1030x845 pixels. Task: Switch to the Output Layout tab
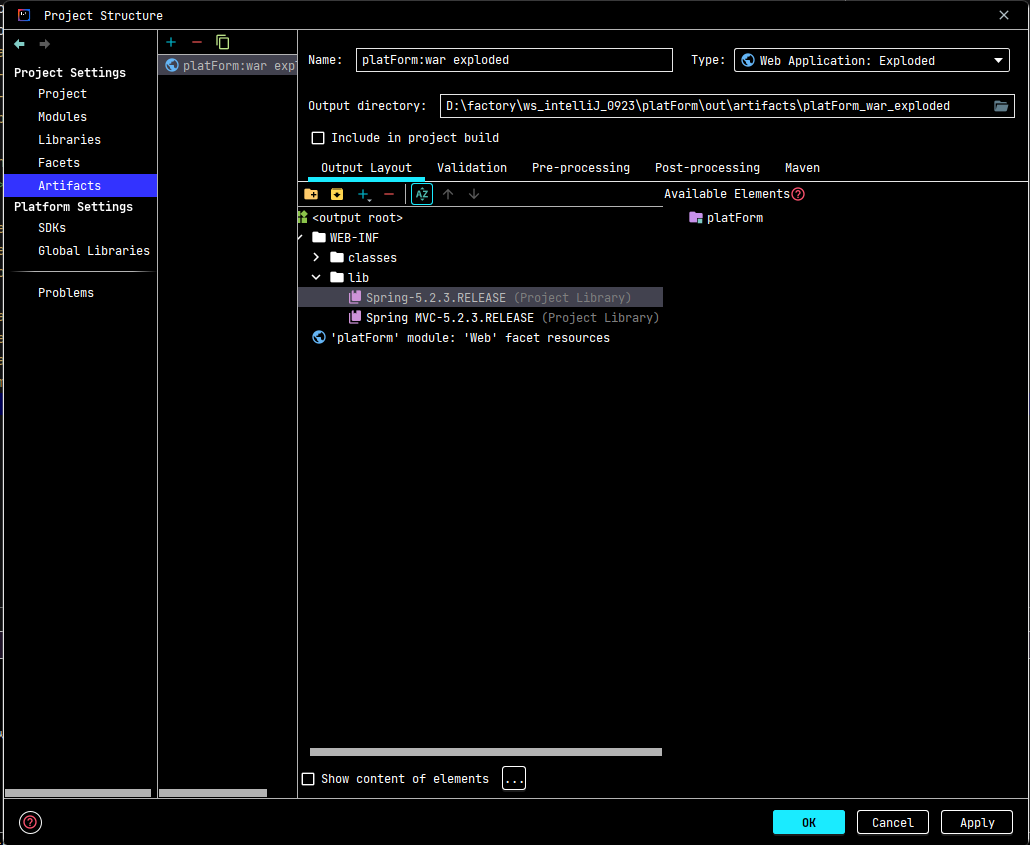(x=366, y=168)
